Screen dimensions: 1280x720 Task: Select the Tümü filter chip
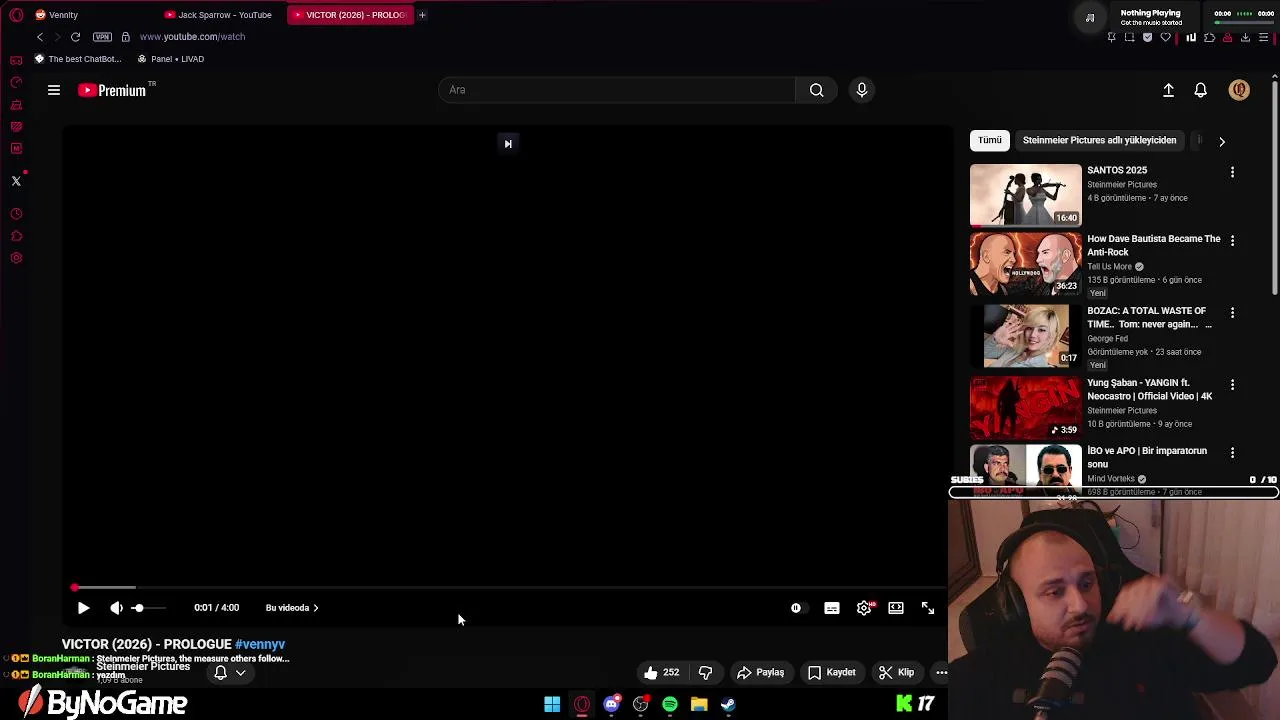[x=990, y=141]
